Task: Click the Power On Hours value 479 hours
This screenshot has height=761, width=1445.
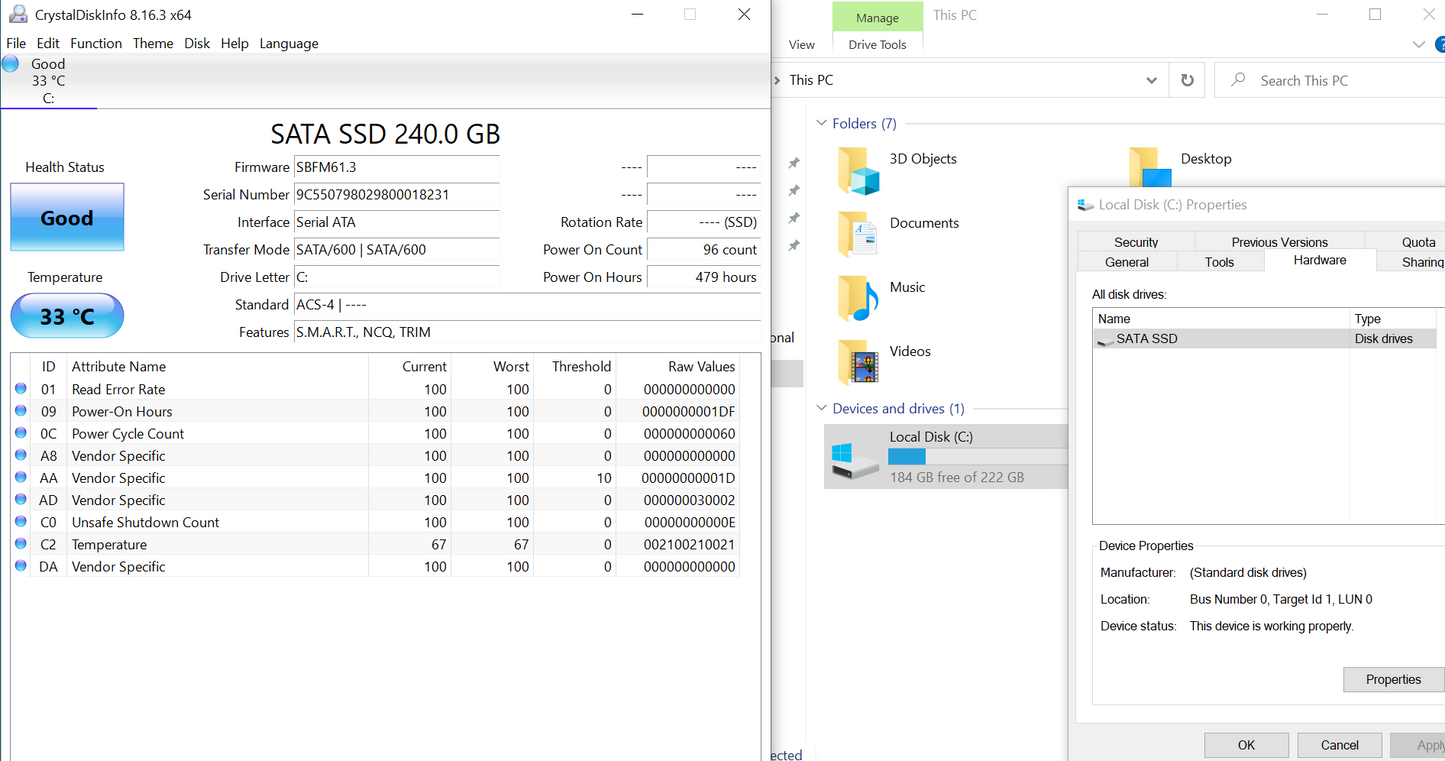Action: [x=703, y=277]
